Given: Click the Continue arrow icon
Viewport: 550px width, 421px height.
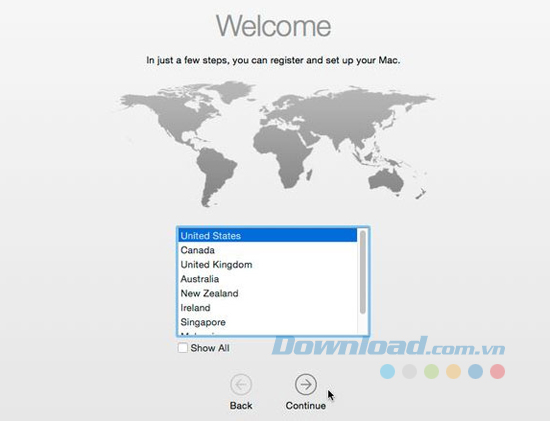Looking at the screenshot, I should (306, 385).
